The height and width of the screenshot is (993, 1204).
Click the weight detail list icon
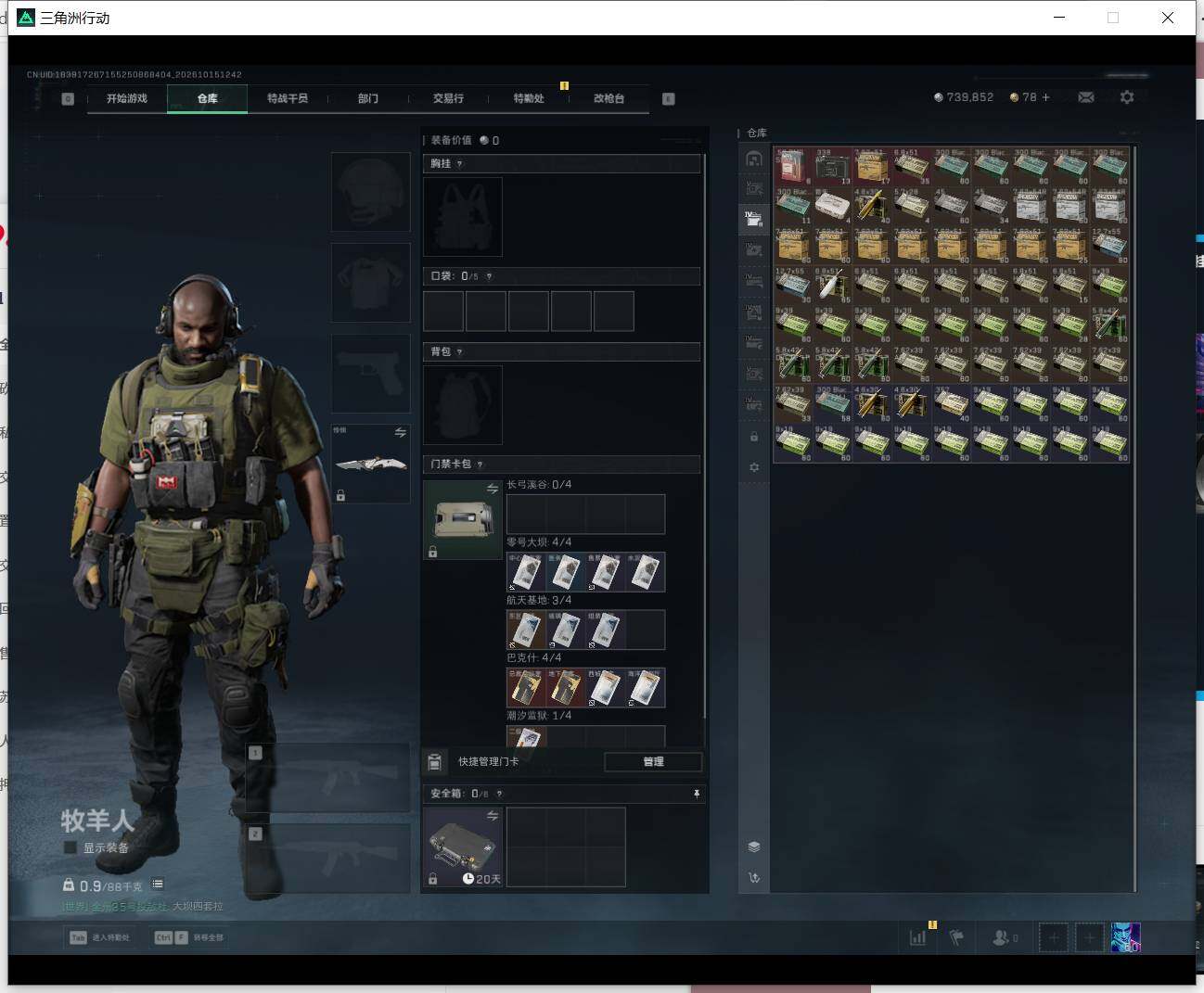[158, 885]
